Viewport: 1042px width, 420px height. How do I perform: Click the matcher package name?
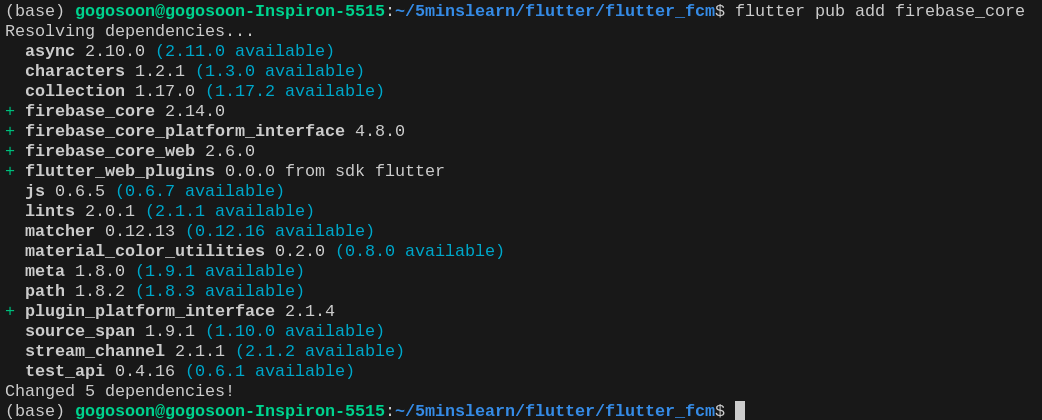click(60, 231)
